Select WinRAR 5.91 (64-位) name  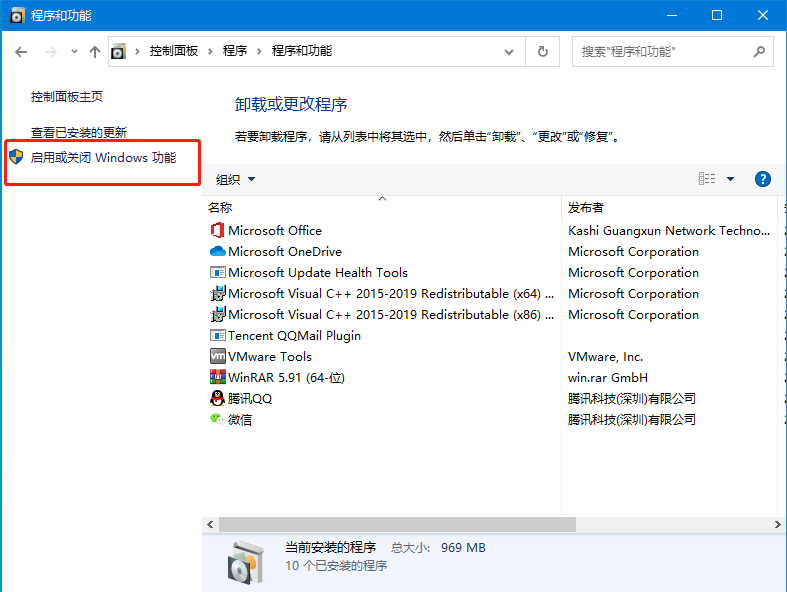(287, 378)
